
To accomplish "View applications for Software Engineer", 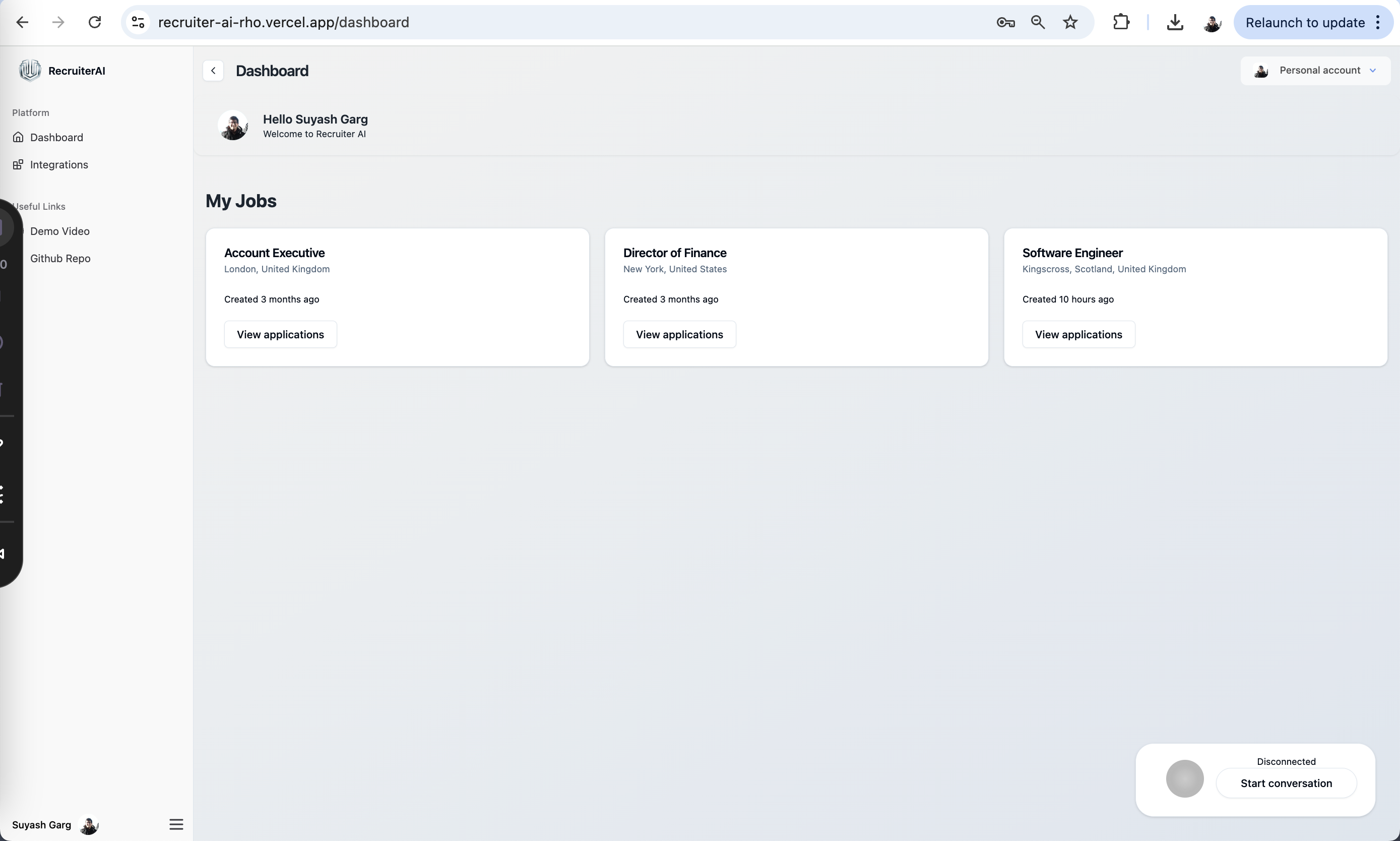I will (x=1078, y=334).
